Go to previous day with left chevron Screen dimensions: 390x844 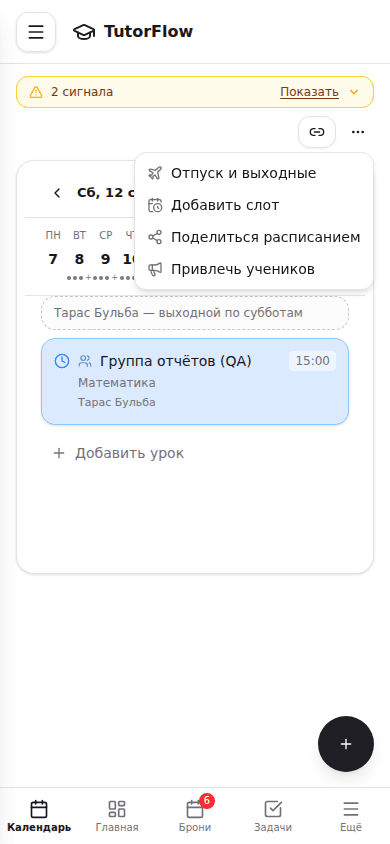click(57, 193)
